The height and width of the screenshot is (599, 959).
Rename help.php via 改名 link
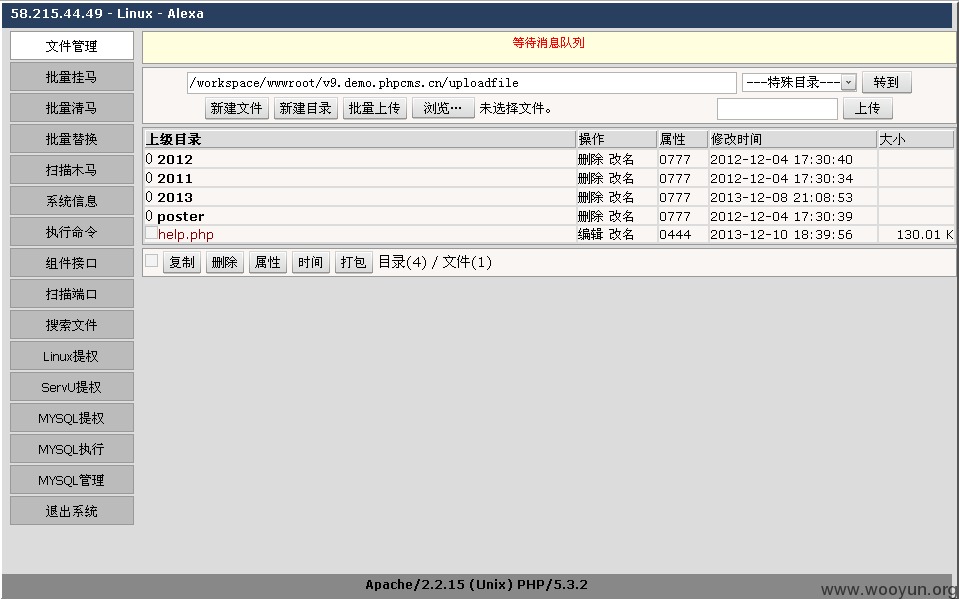pyautogui.click(x=621, y=234)
